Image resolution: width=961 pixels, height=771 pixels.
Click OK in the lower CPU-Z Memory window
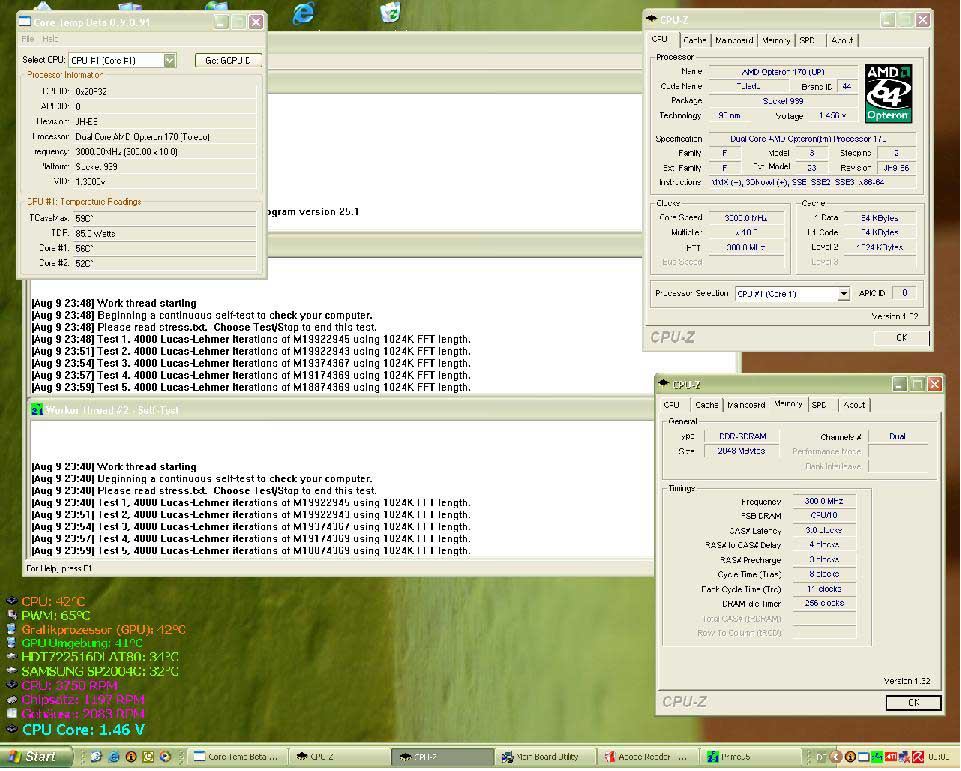[x=913, y=702]
